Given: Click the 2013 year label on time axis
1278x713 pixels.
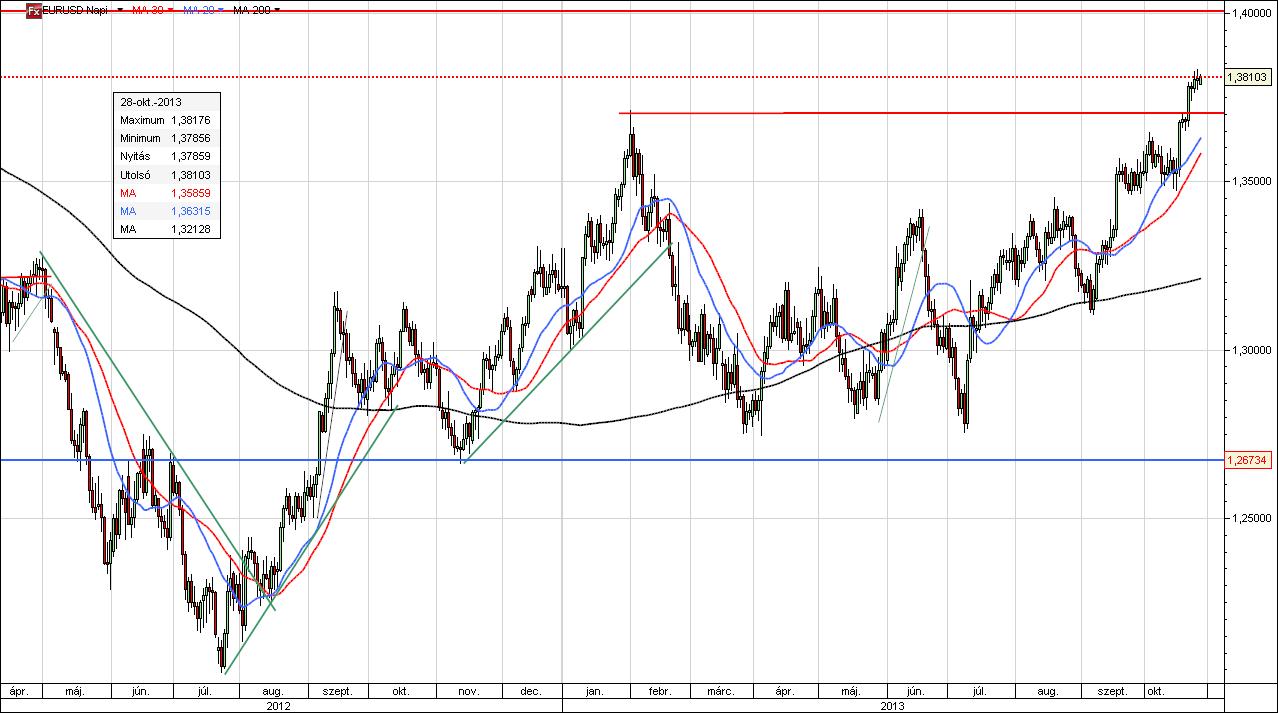Looking at the screenshot, I should click(892, 706).
